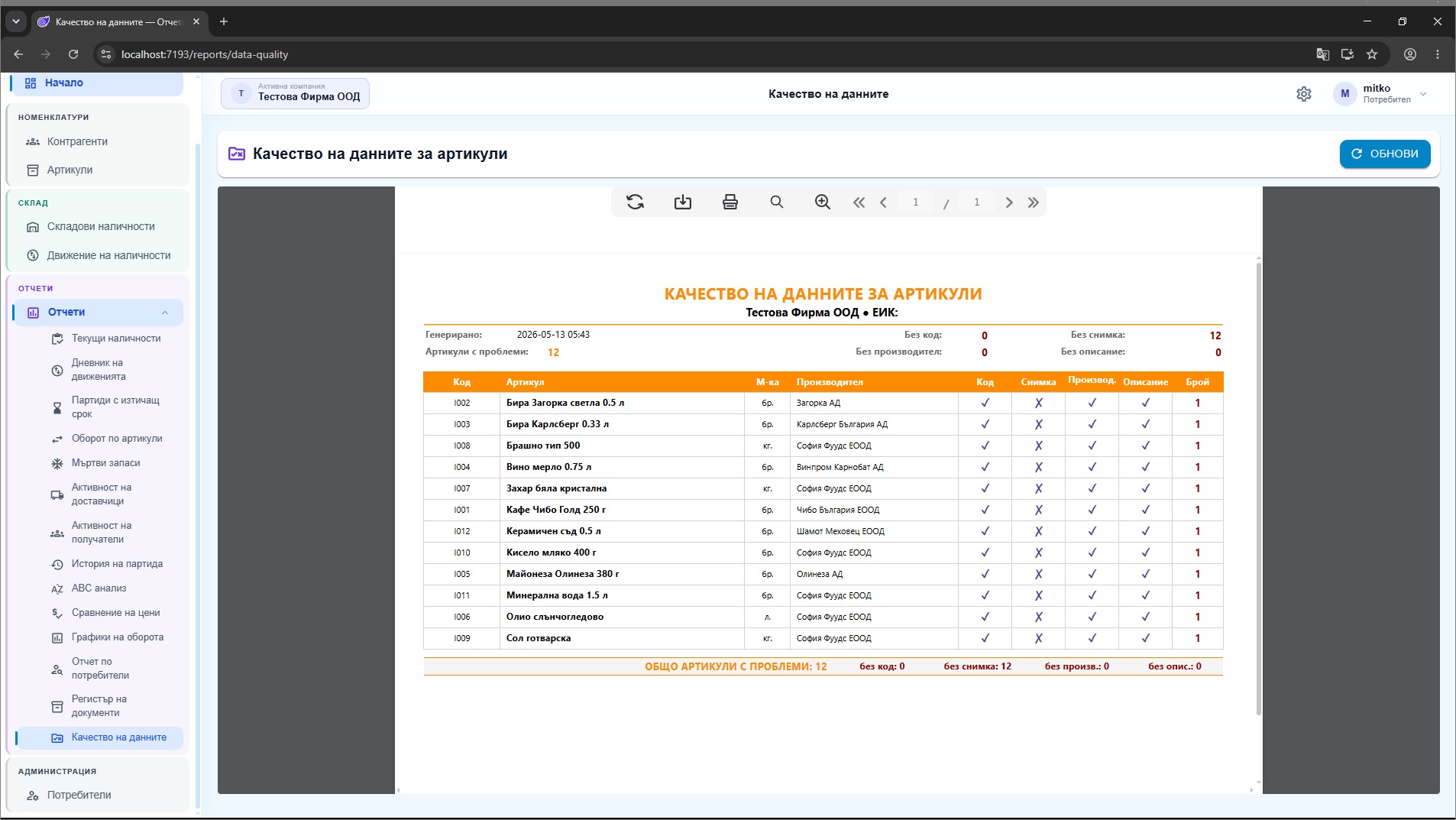Open active company selector Тестова Фирма ООД

click(295, 93)
